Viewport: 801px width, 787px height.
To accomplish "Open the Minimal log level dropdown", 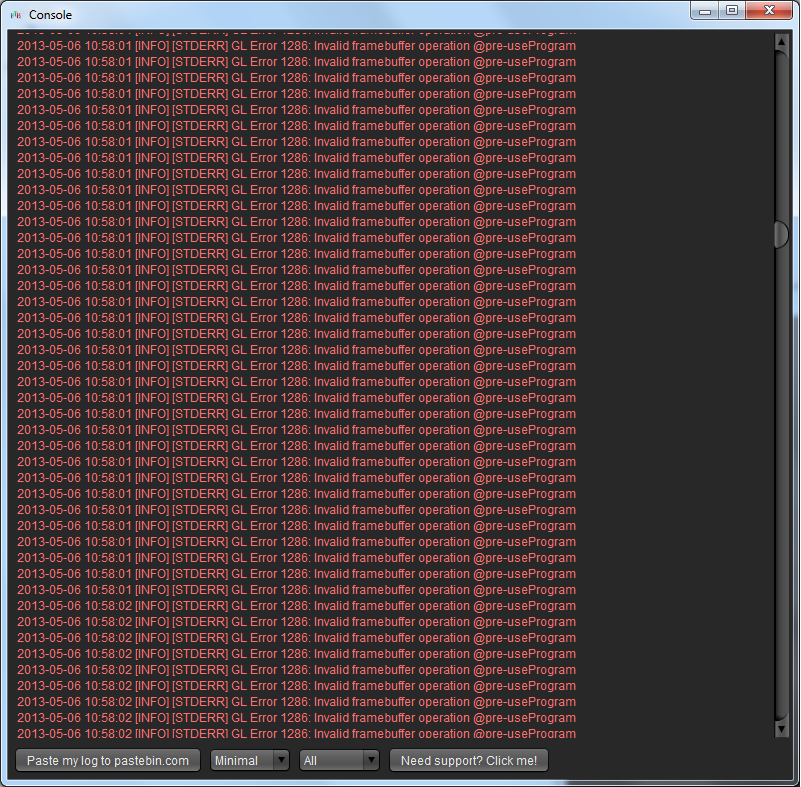I will coord(250,760).
